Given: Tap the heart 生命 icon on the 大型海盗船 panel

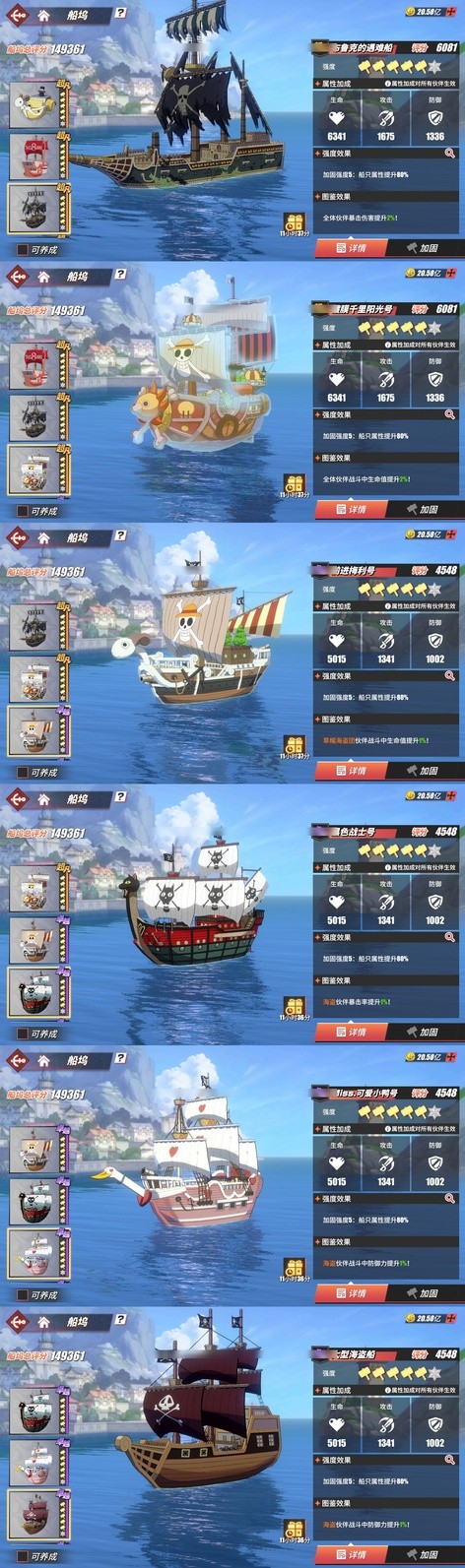Looking at the screenshot, I should tap(337, 1423).
